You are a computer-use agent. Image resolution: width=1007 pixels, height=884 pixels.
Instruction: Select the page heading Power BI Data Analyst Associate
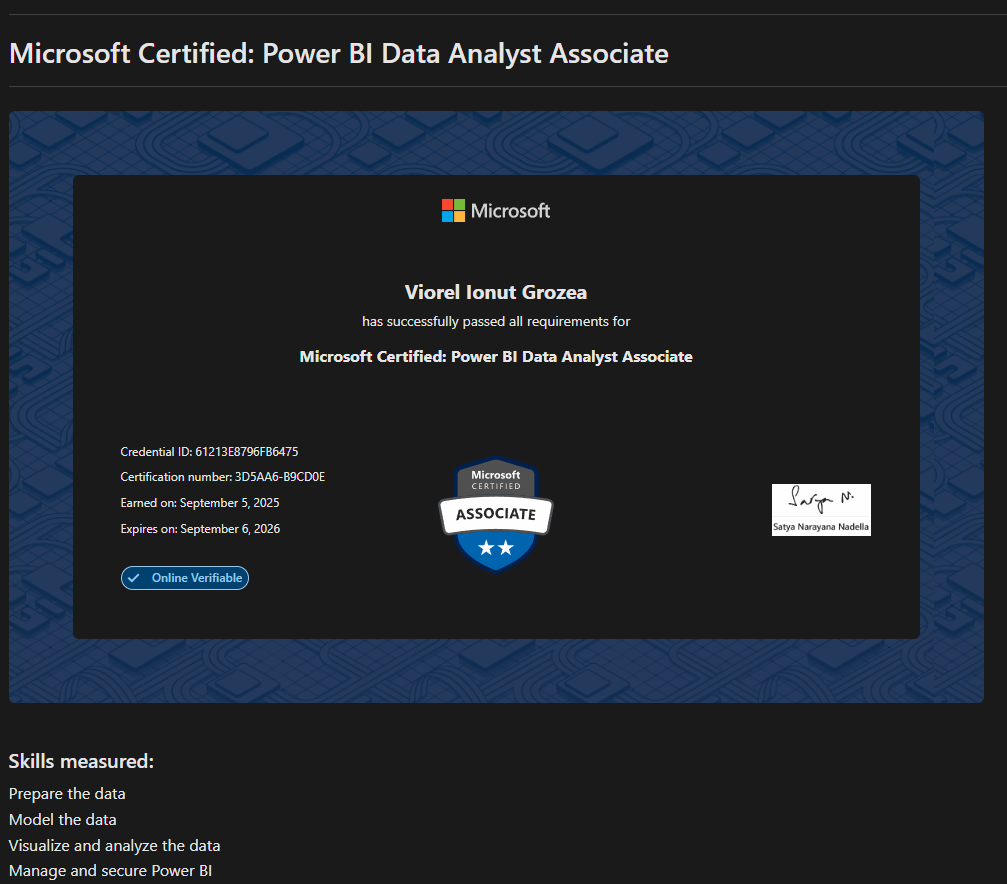click(338, 53)
